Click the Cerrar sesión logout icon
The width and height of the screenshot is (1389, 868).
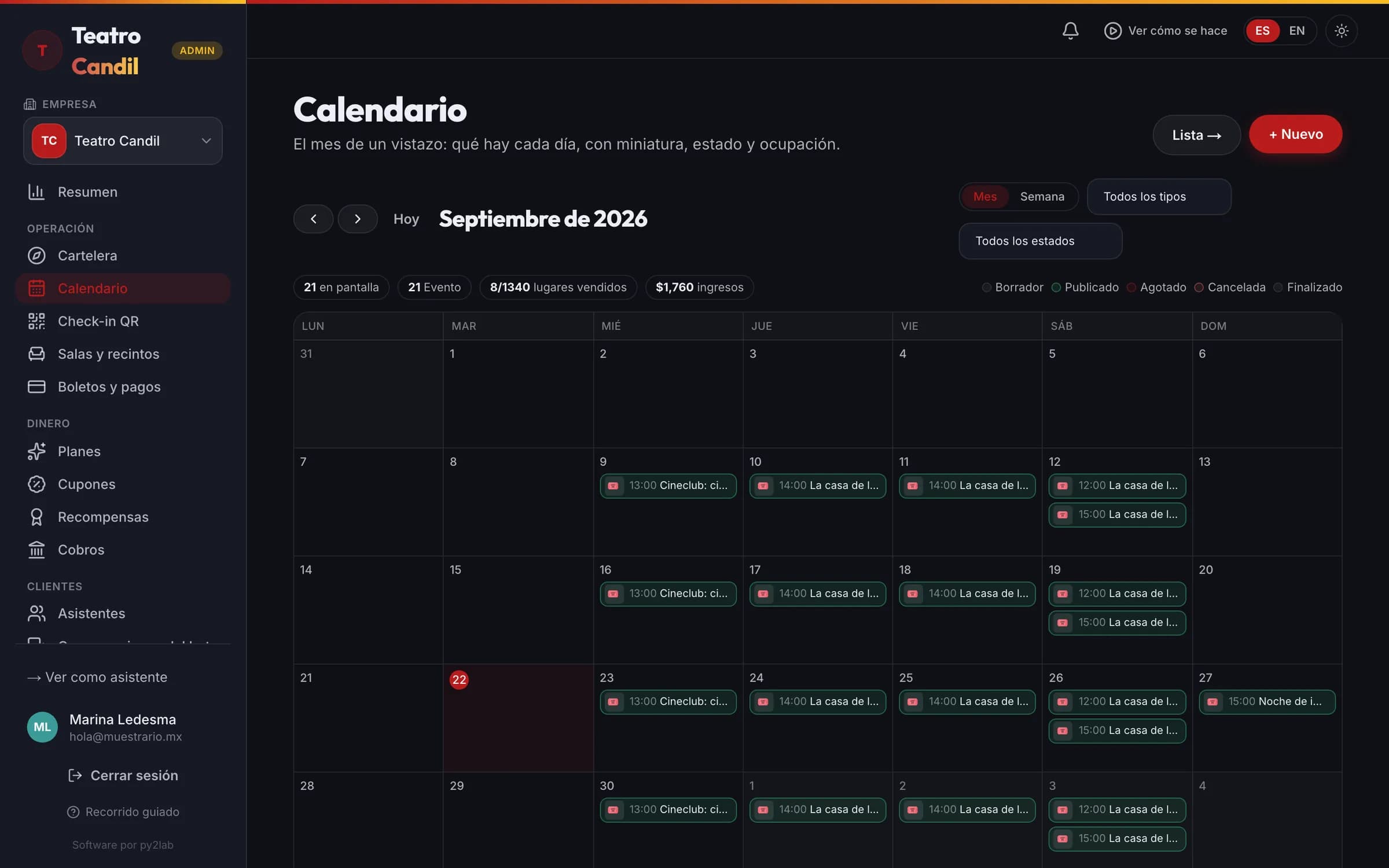[x=75, y=775]
